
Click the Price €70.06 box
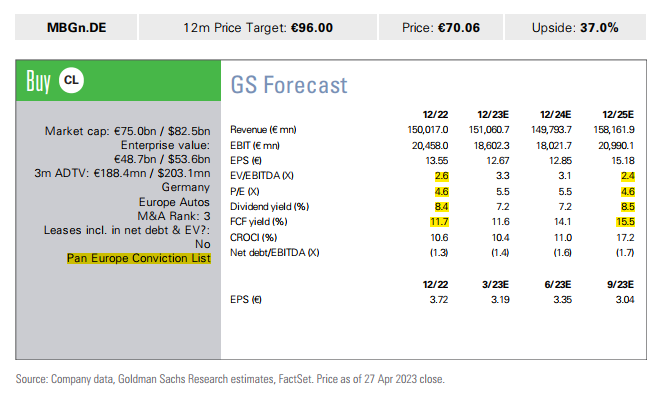[x=441, y=27]
